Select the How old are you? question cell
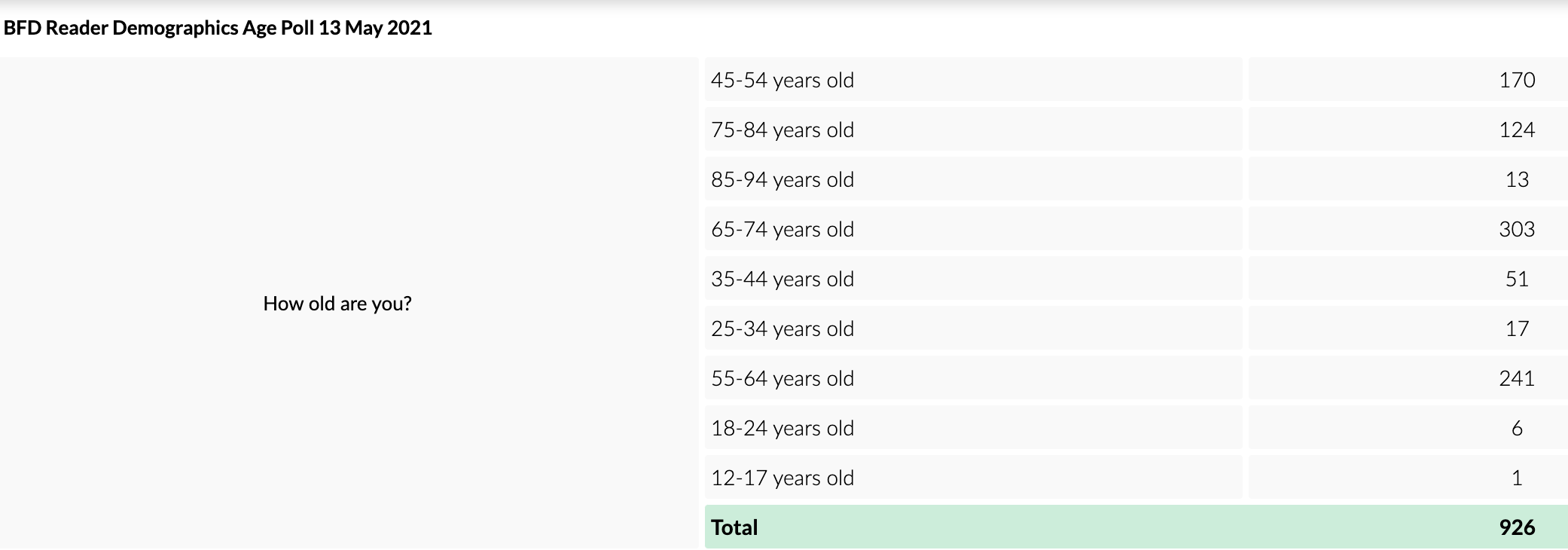1568x550 pixels. tap(337, 304)
